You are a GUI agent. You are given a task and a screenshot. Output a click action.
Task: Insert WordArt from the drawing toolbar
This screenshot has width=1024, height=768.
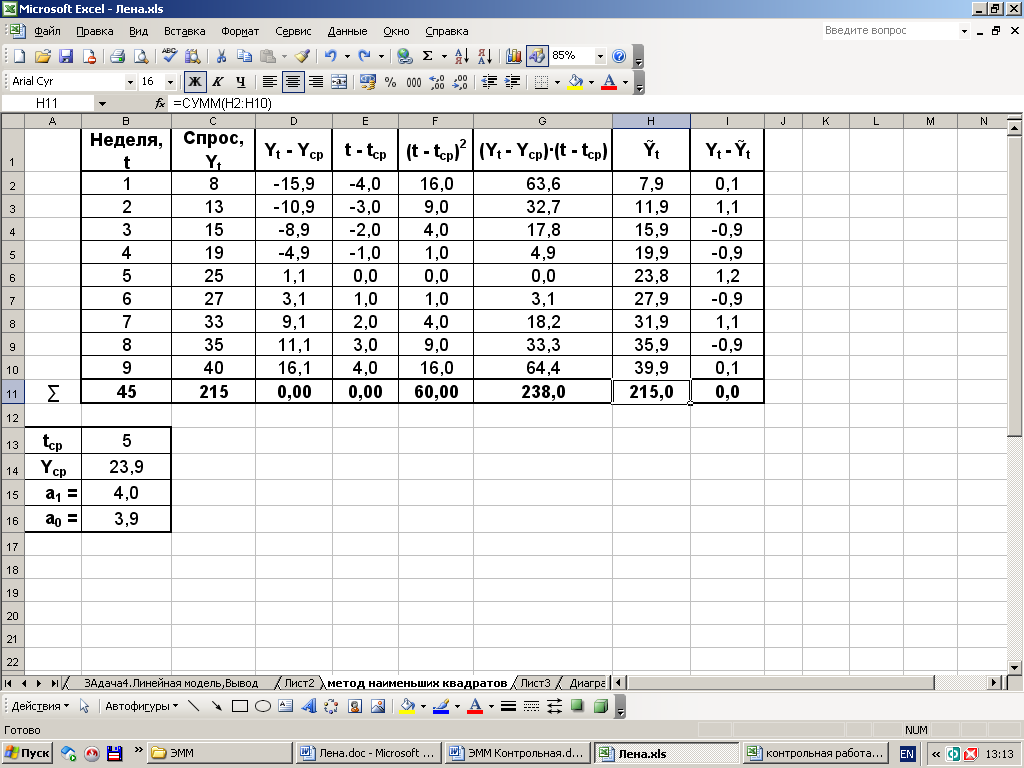tap(308, 706)
